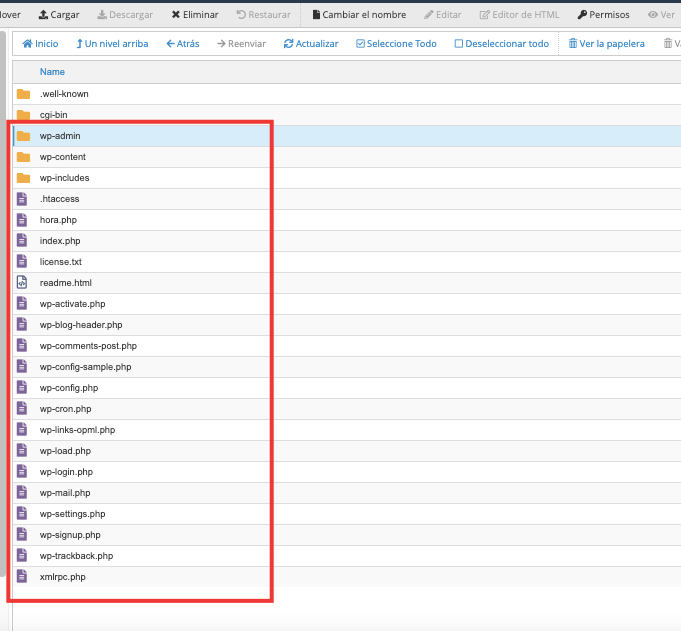Check Seleccione Todo
This screenshot has width=681, height=631.
click(x=396, y=44)
